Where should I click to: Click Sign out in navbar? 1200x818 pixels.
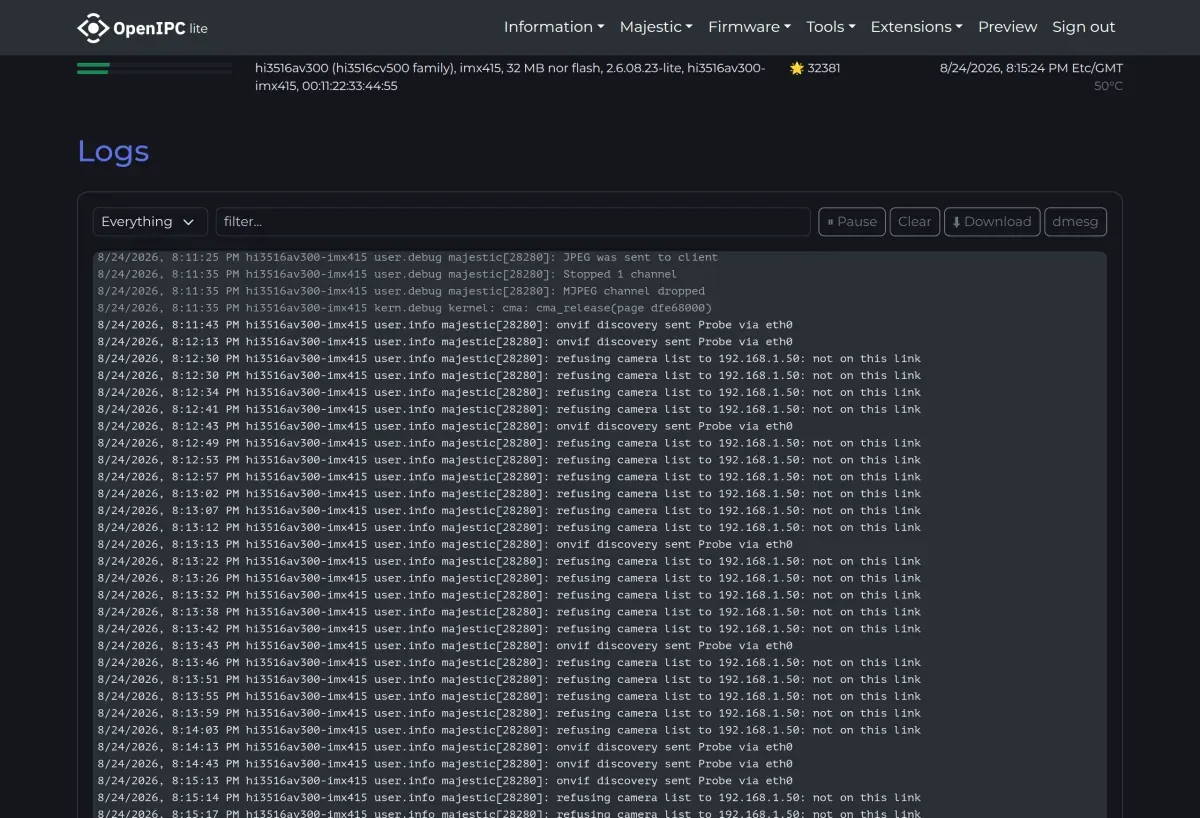coord(1083,27)
